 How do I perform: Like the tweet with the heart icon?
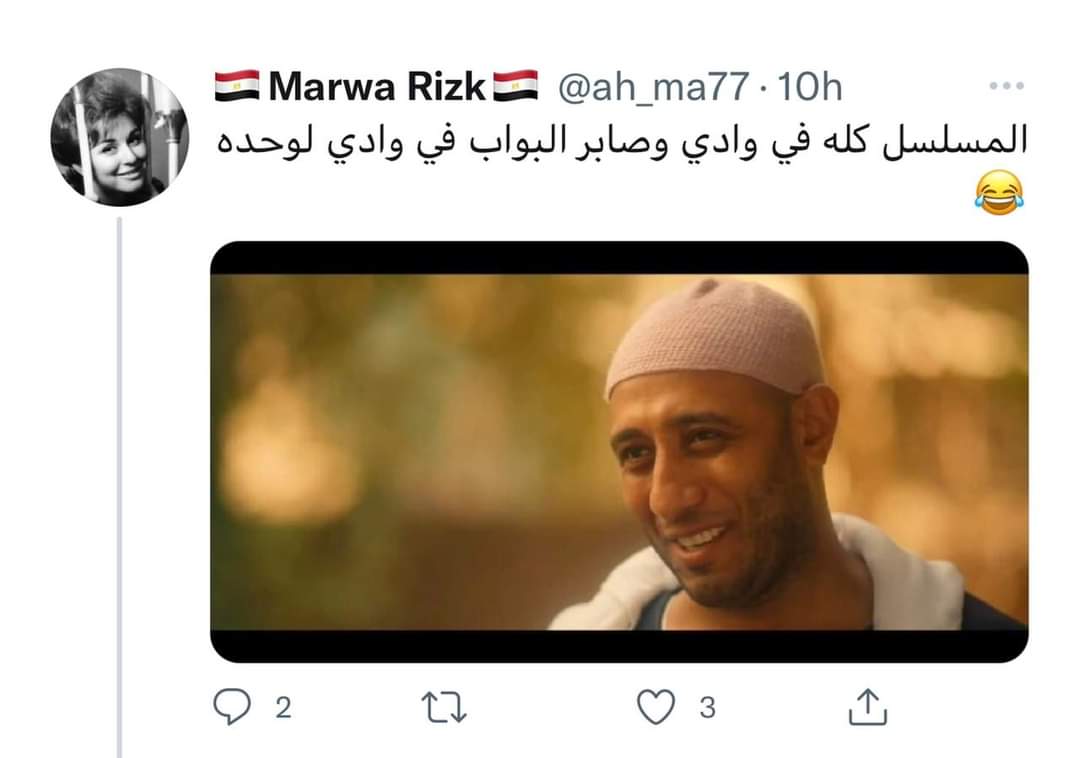[x=656, y=707]
